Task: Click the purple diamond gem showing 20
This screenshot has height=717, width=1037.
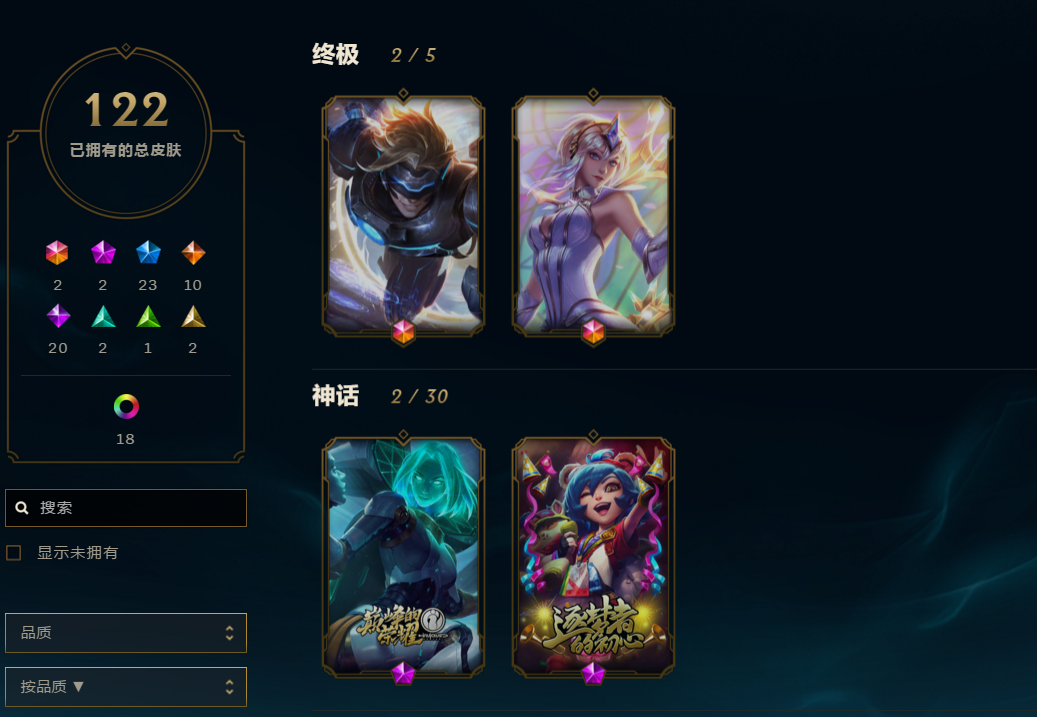Action: click(58, 316)
